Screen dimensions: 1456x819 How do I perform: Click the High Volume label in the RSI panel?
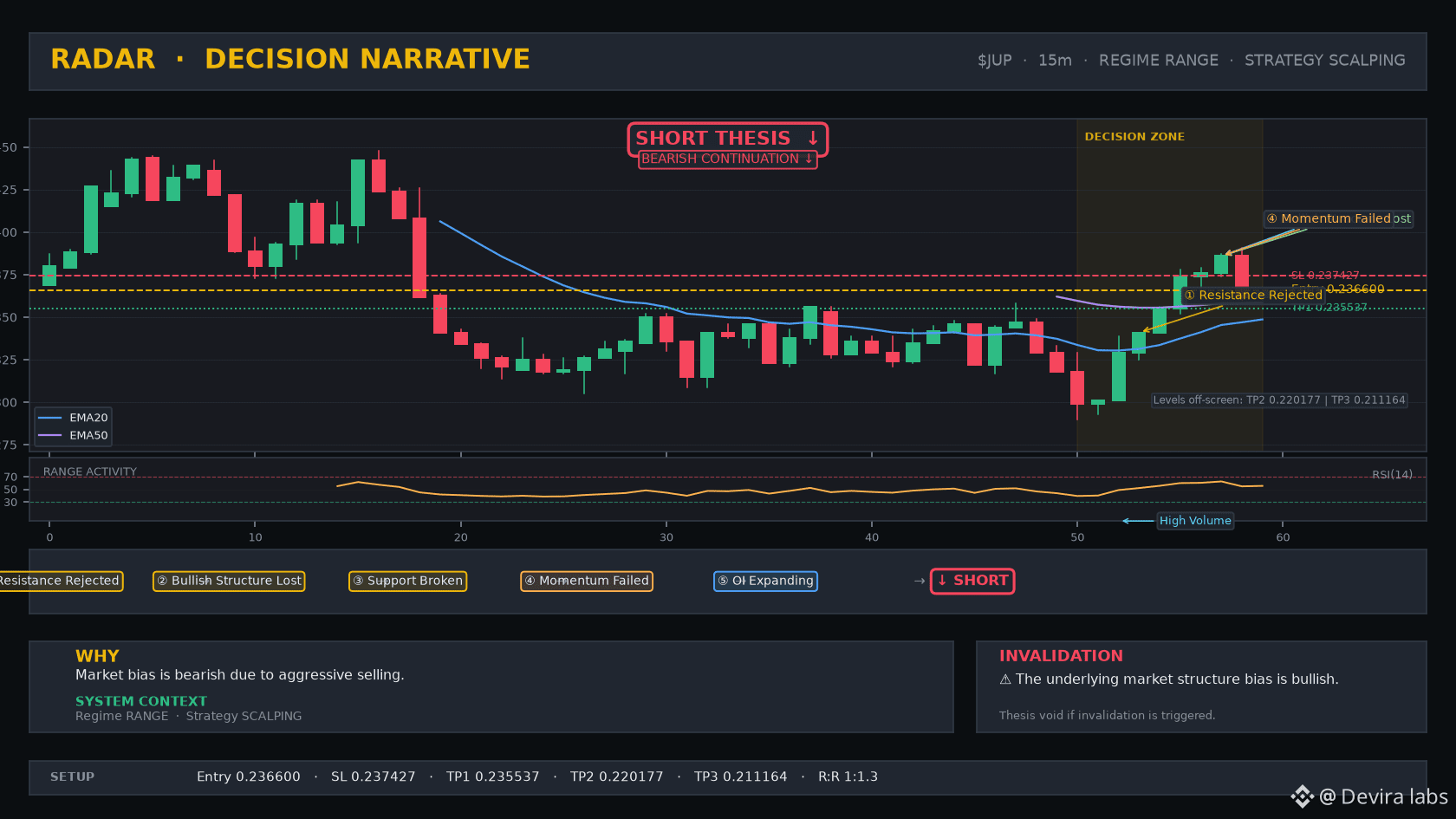pos(1195,521)
